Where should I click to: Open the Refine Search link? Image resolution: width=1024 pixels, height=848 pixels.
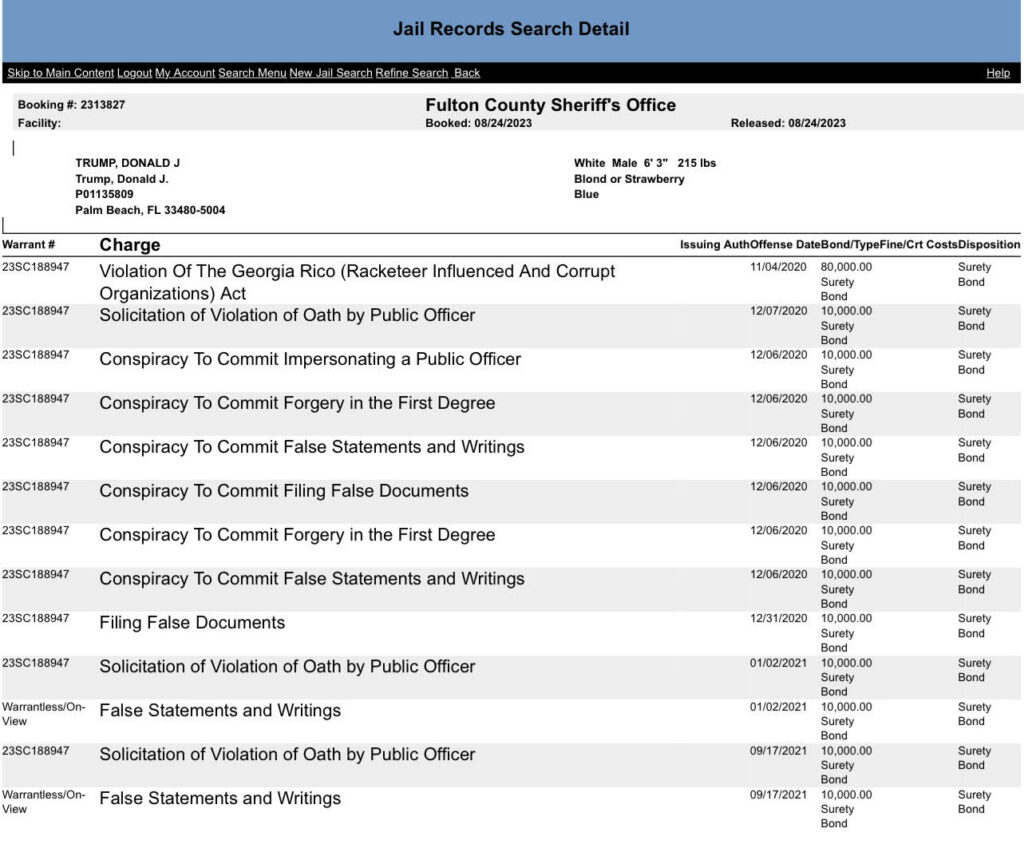[x=411, y=73]
